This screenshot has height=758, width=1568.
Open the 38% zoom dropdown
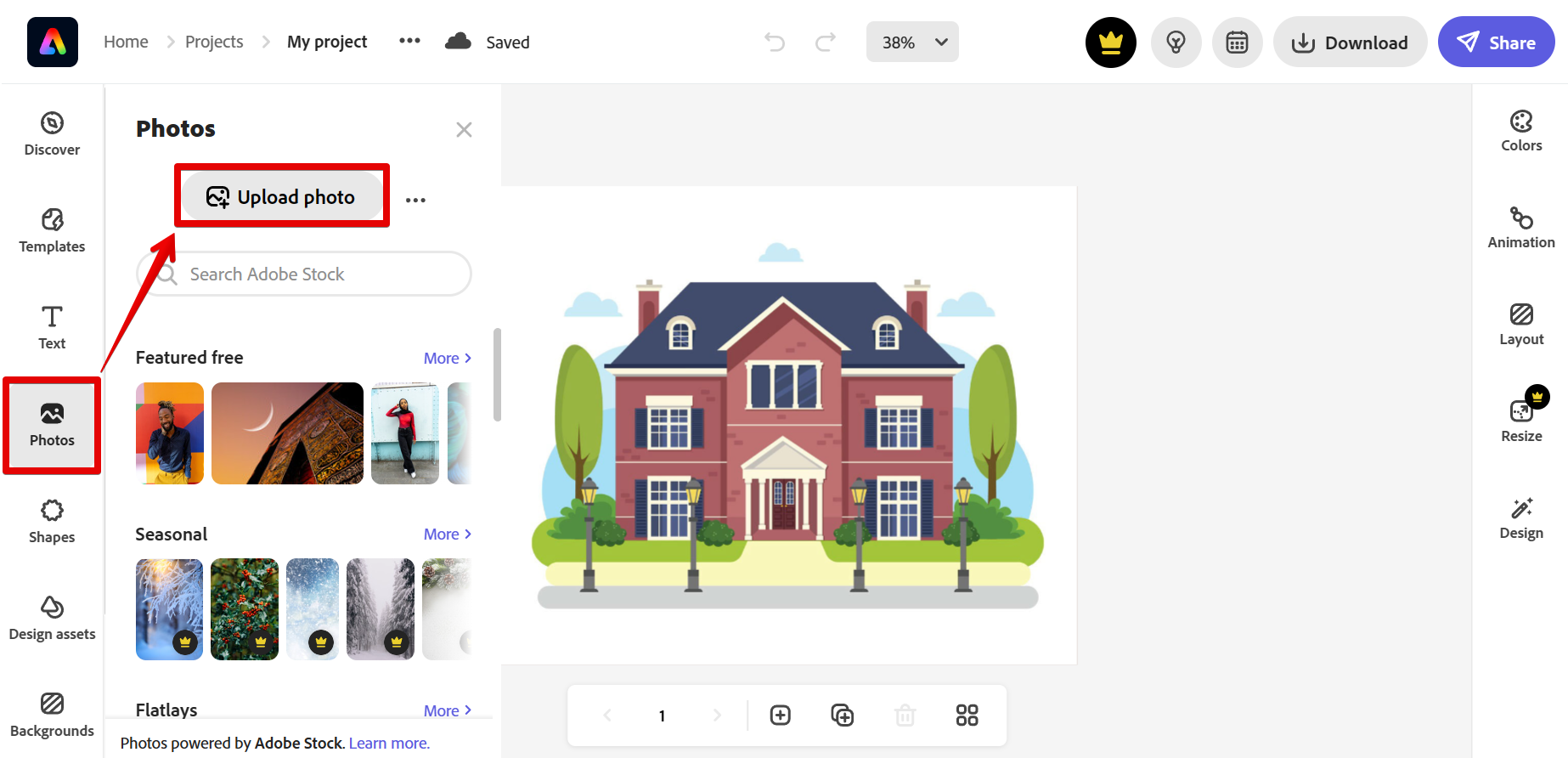912,42
